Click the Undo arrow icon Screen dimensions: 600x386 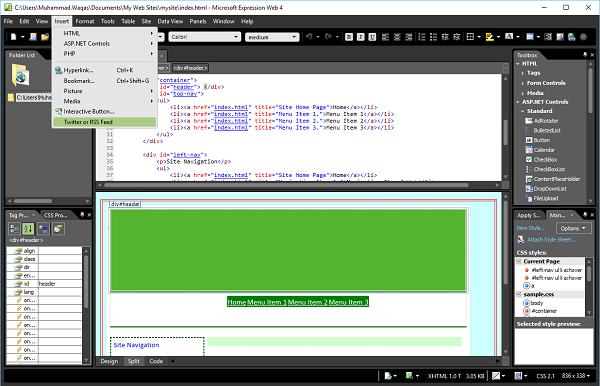coord(309,37)
